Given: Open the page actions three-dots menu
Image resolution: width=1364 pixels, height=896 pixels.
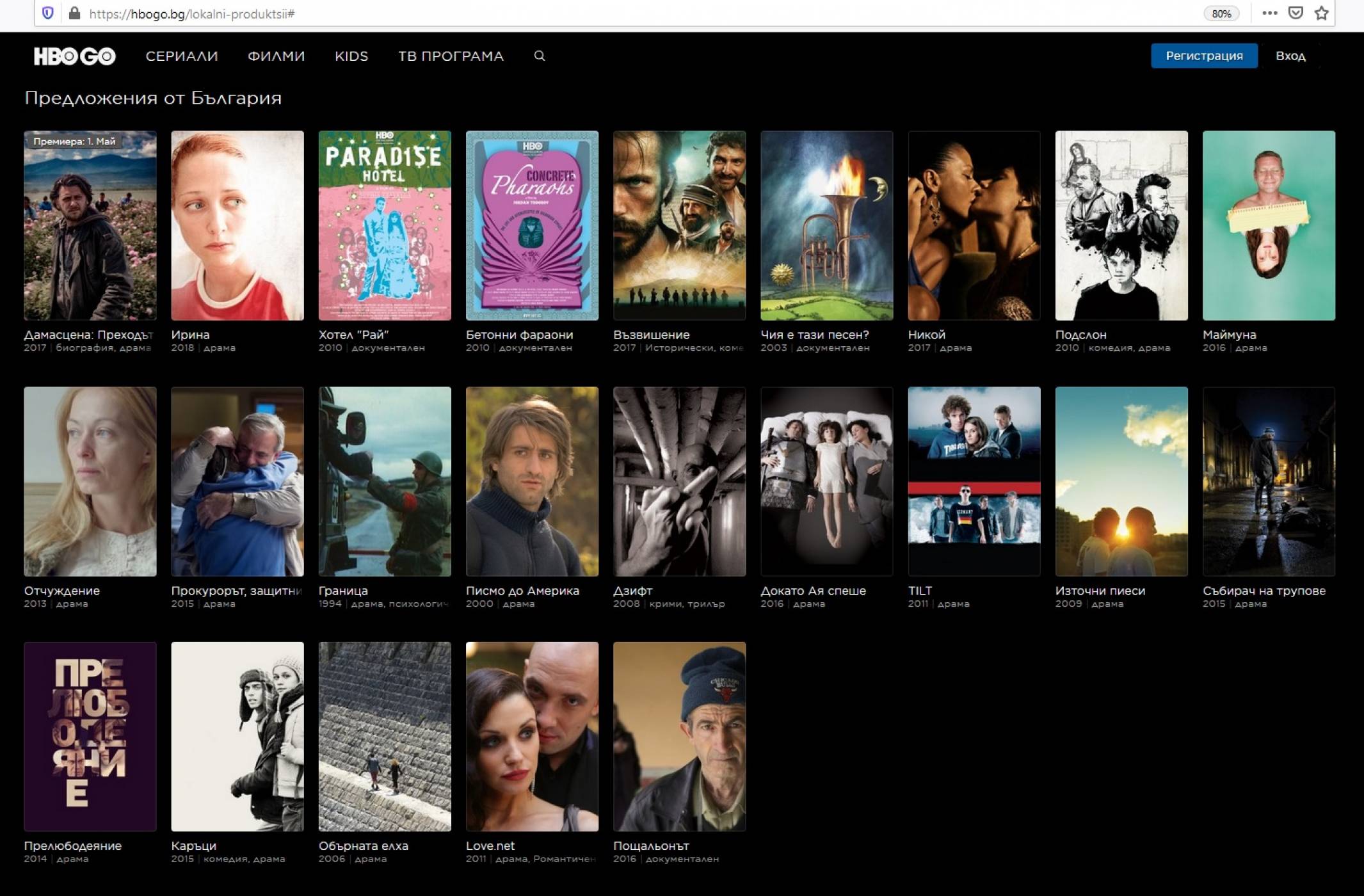Looking at the screenshot, I should click(1270, 13).
